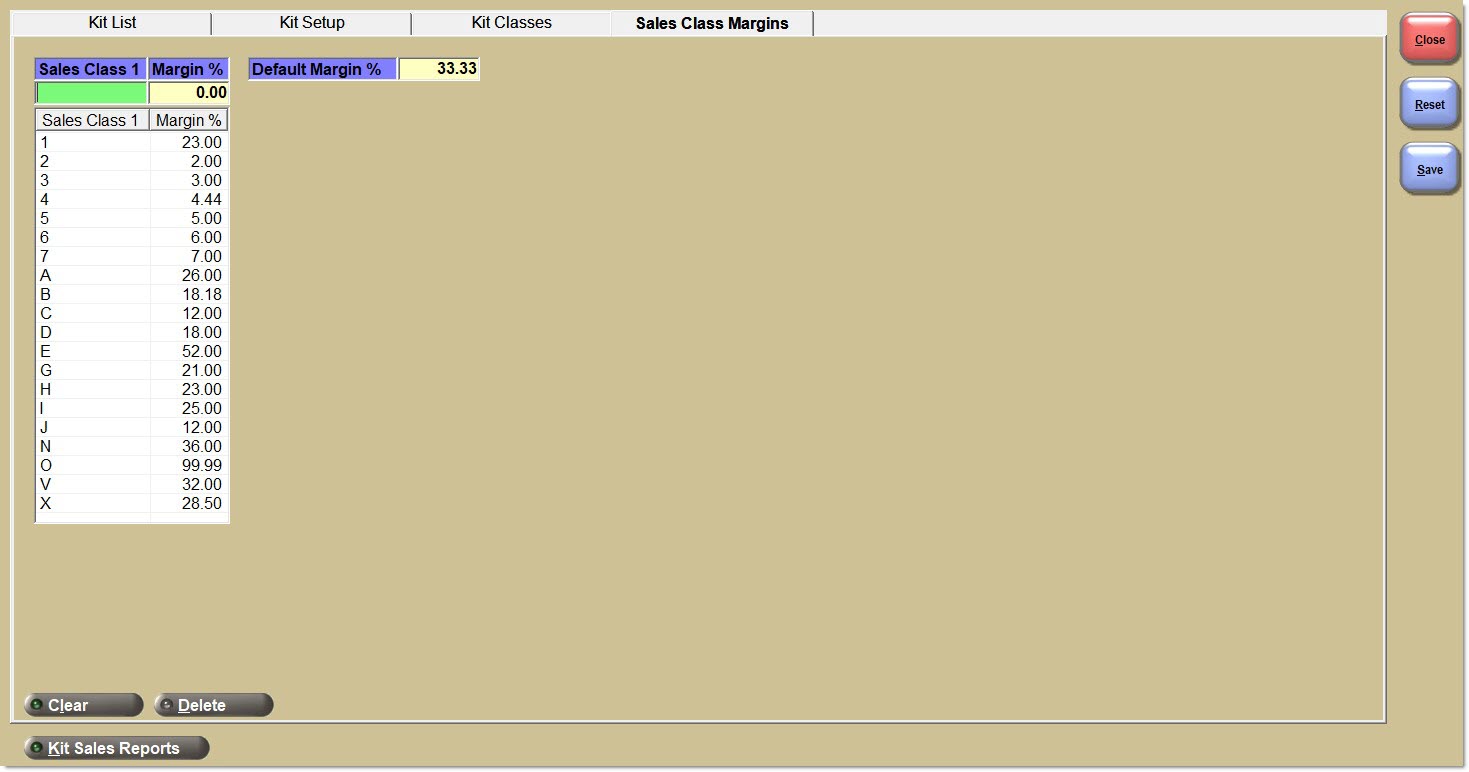Switch to the Kit List tab

[112, 22]
